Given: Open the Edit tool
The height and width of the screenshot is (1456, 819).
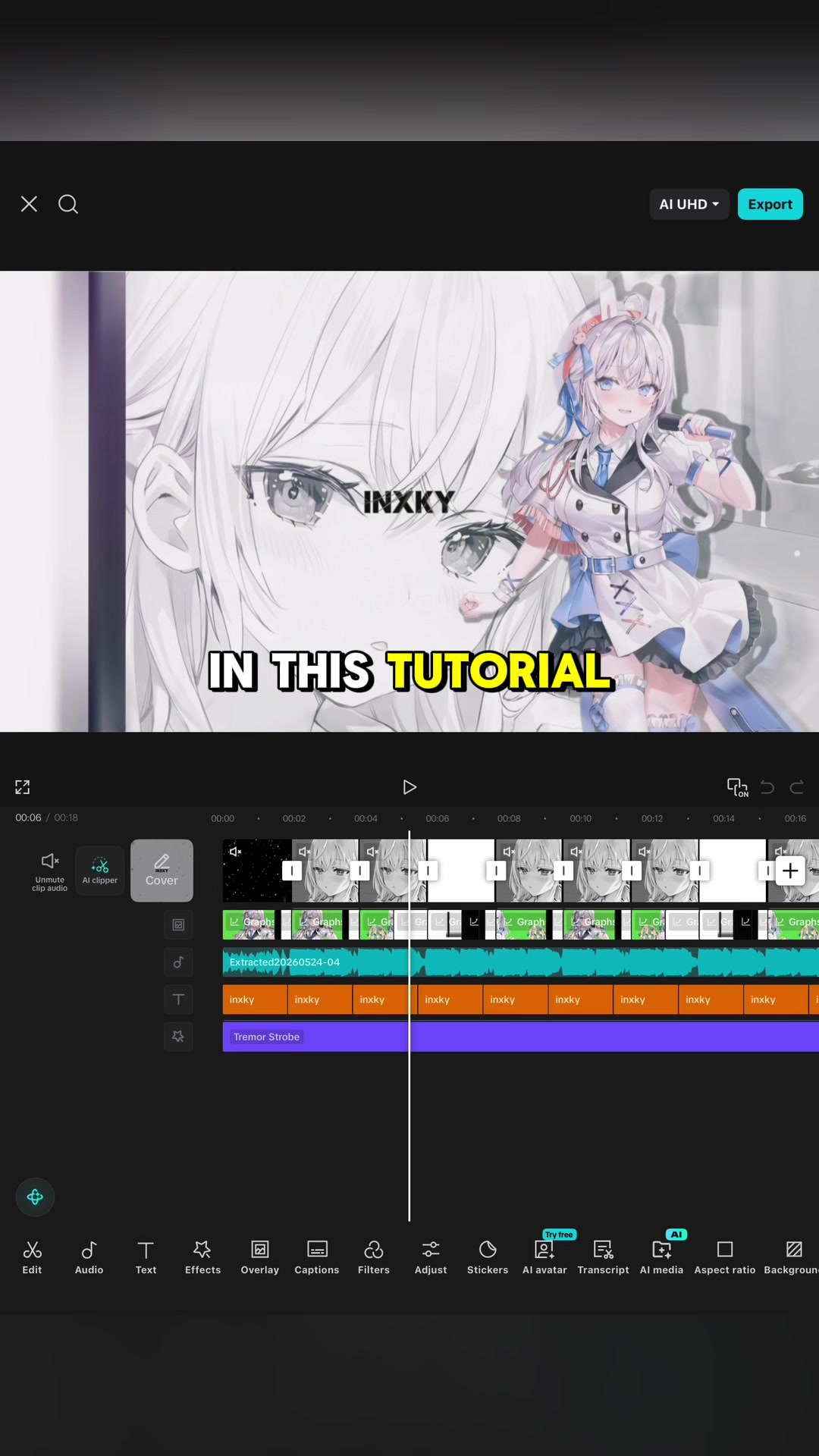Looking at the screenshot, I should [x=32, y=1257].
